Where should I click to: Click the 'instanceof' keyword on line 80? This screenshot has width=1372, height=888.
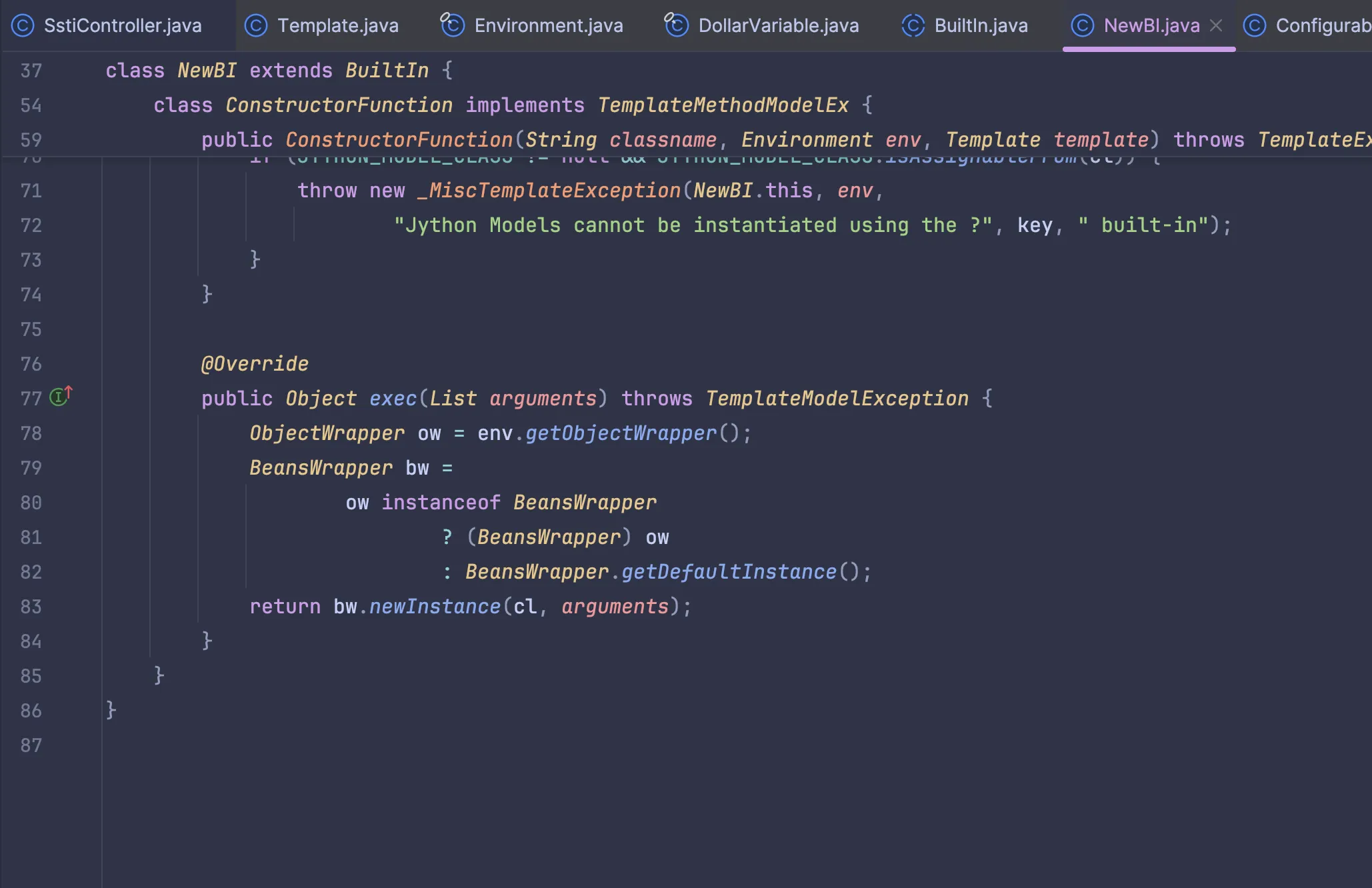[441, 503]
